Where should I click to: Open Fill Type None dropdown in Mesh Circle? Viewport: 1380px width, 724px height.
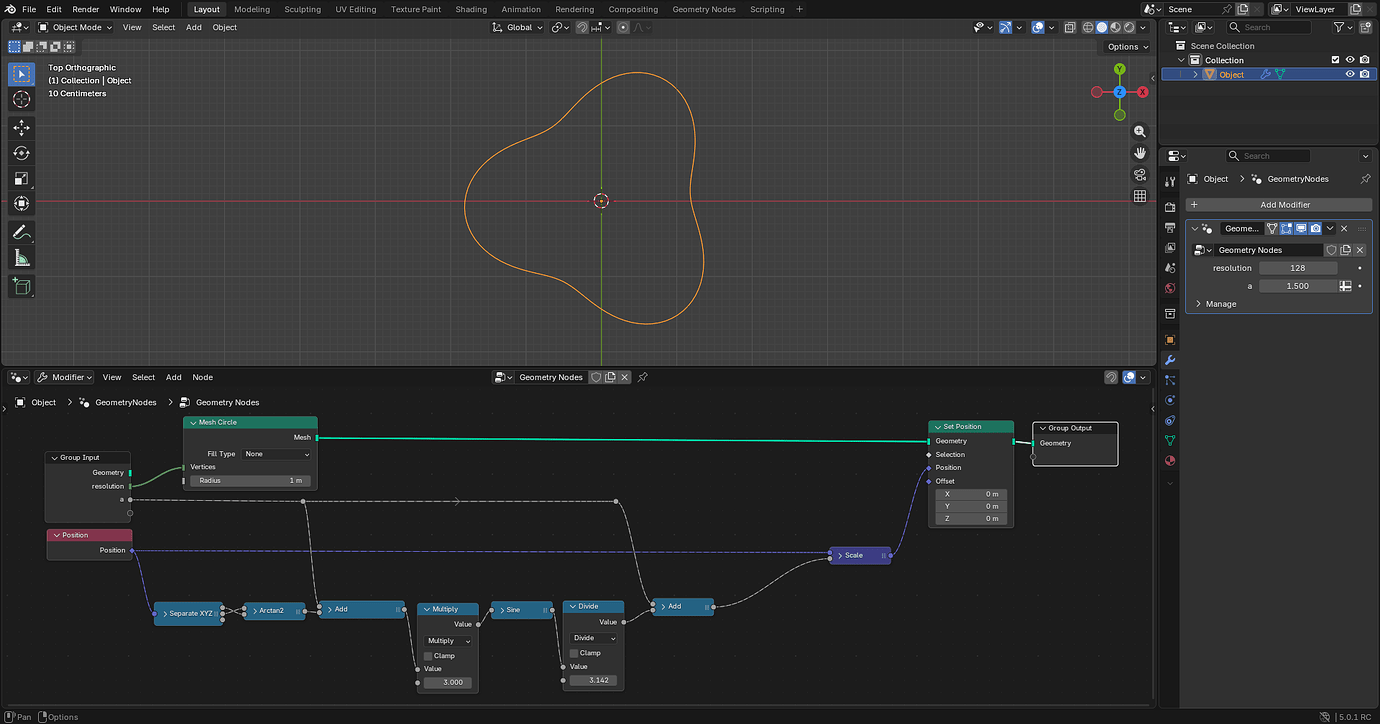[x=277, y=454]
